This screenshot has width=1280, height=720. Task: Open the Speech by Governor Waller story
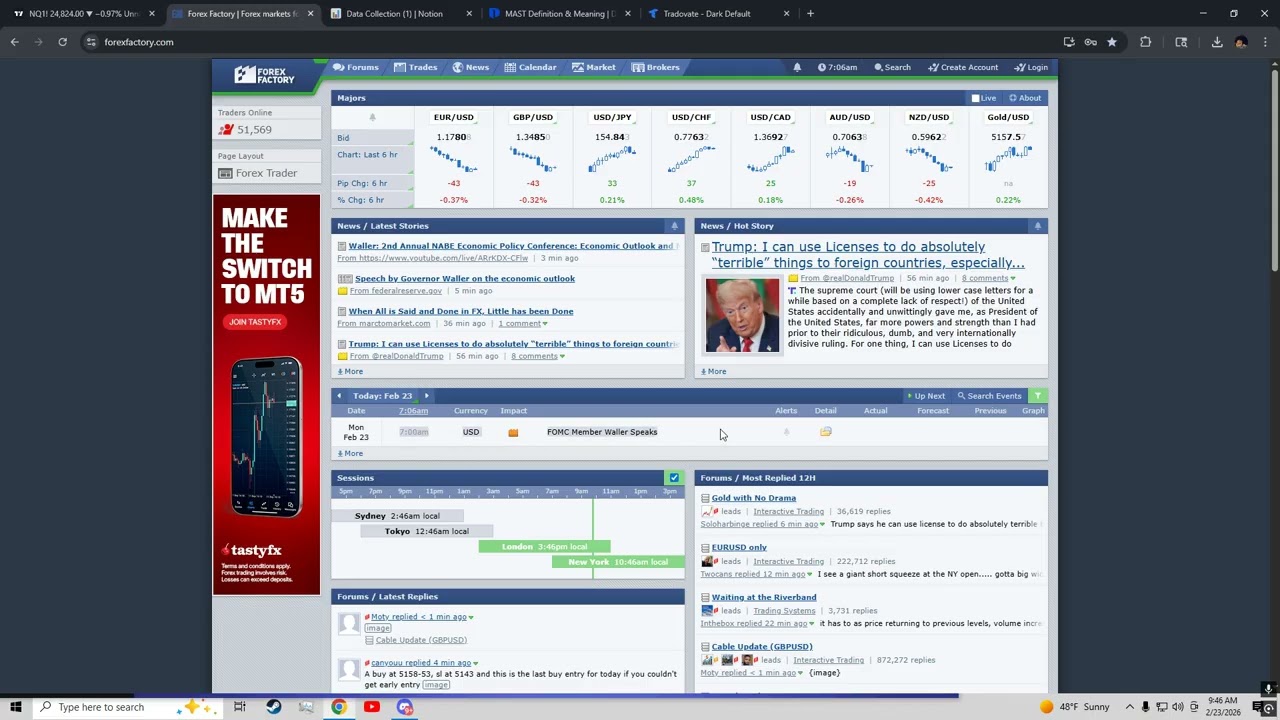click(x=465, y=279)
